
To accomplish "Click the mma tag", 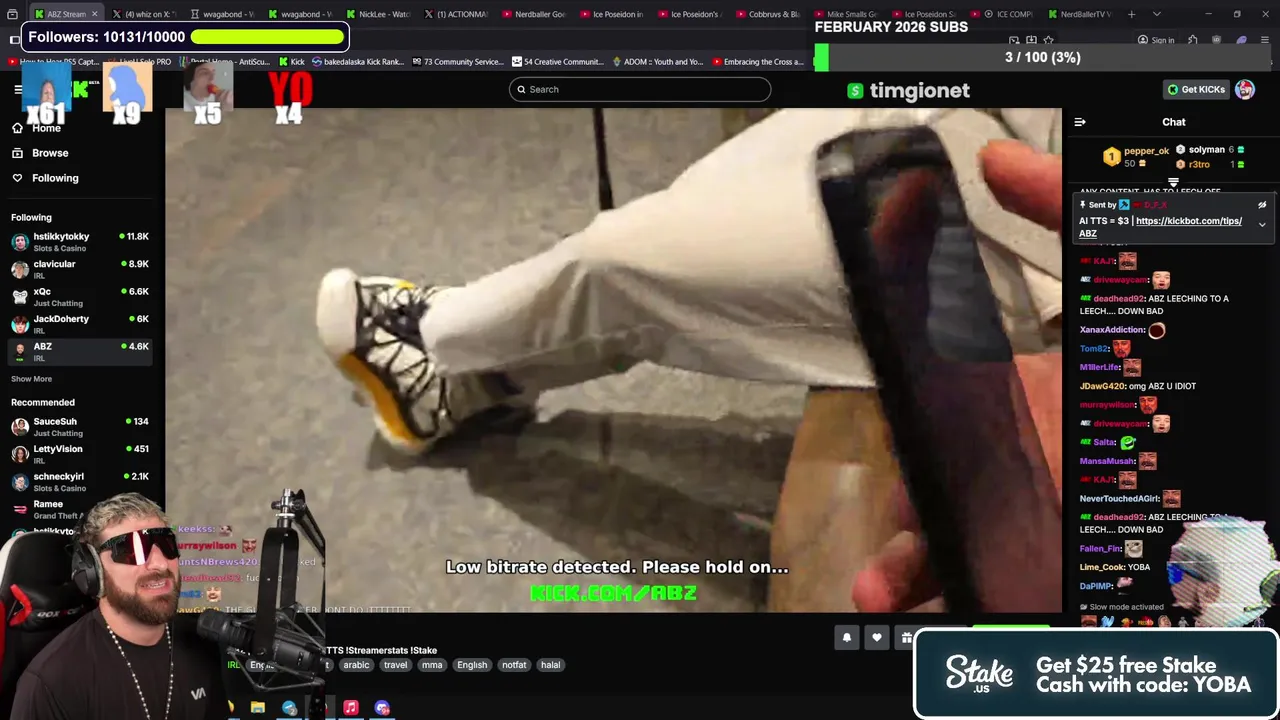I will click(x=432, y=665).
